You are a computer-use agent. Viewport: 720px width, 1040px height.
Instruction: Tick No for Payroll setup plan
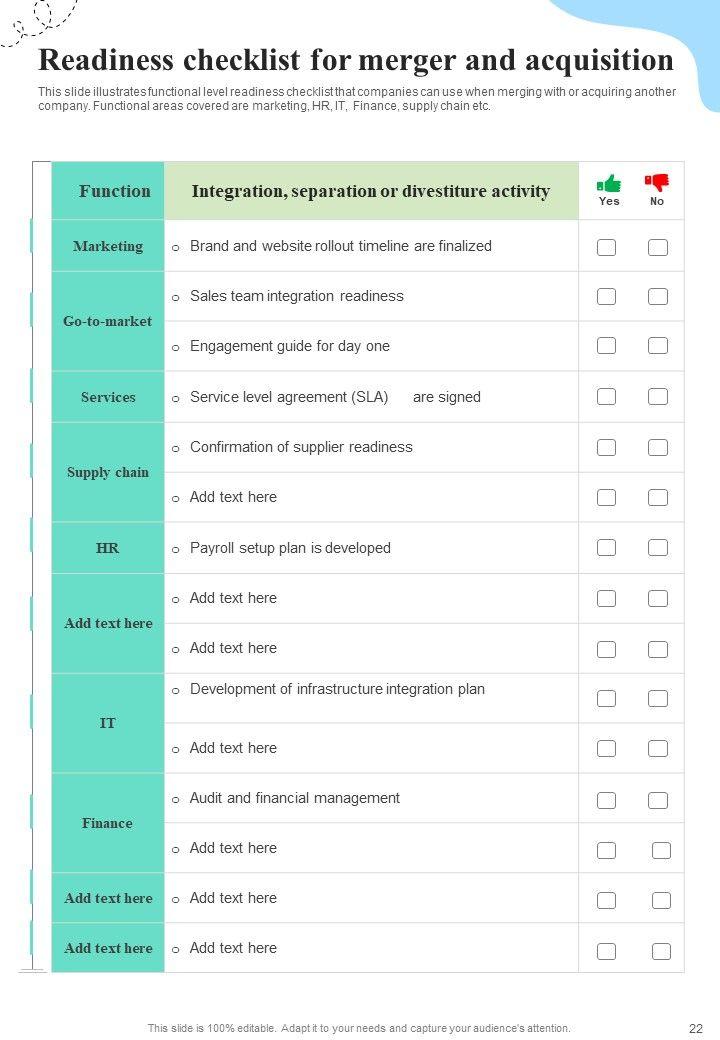tap(658, 548)
